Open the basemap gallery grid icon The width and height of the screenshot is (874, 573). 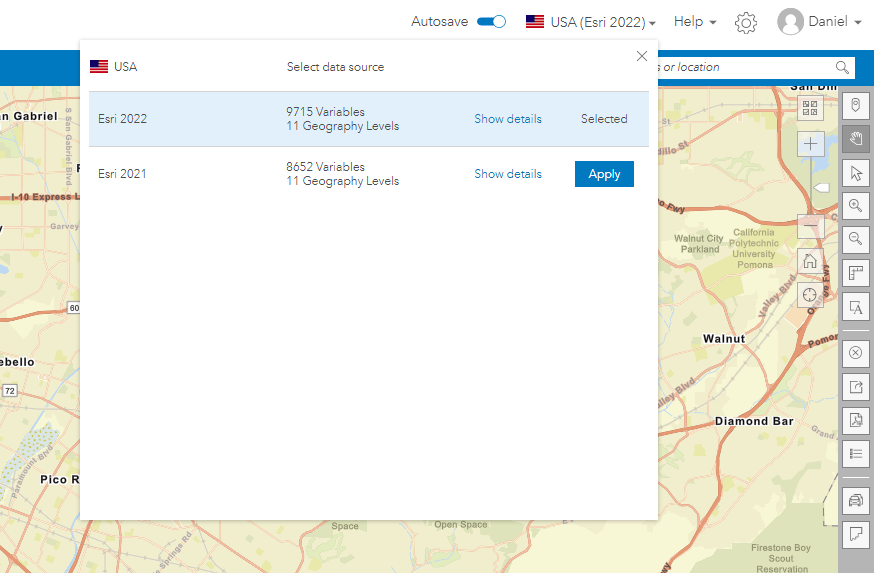pos(810,108)
